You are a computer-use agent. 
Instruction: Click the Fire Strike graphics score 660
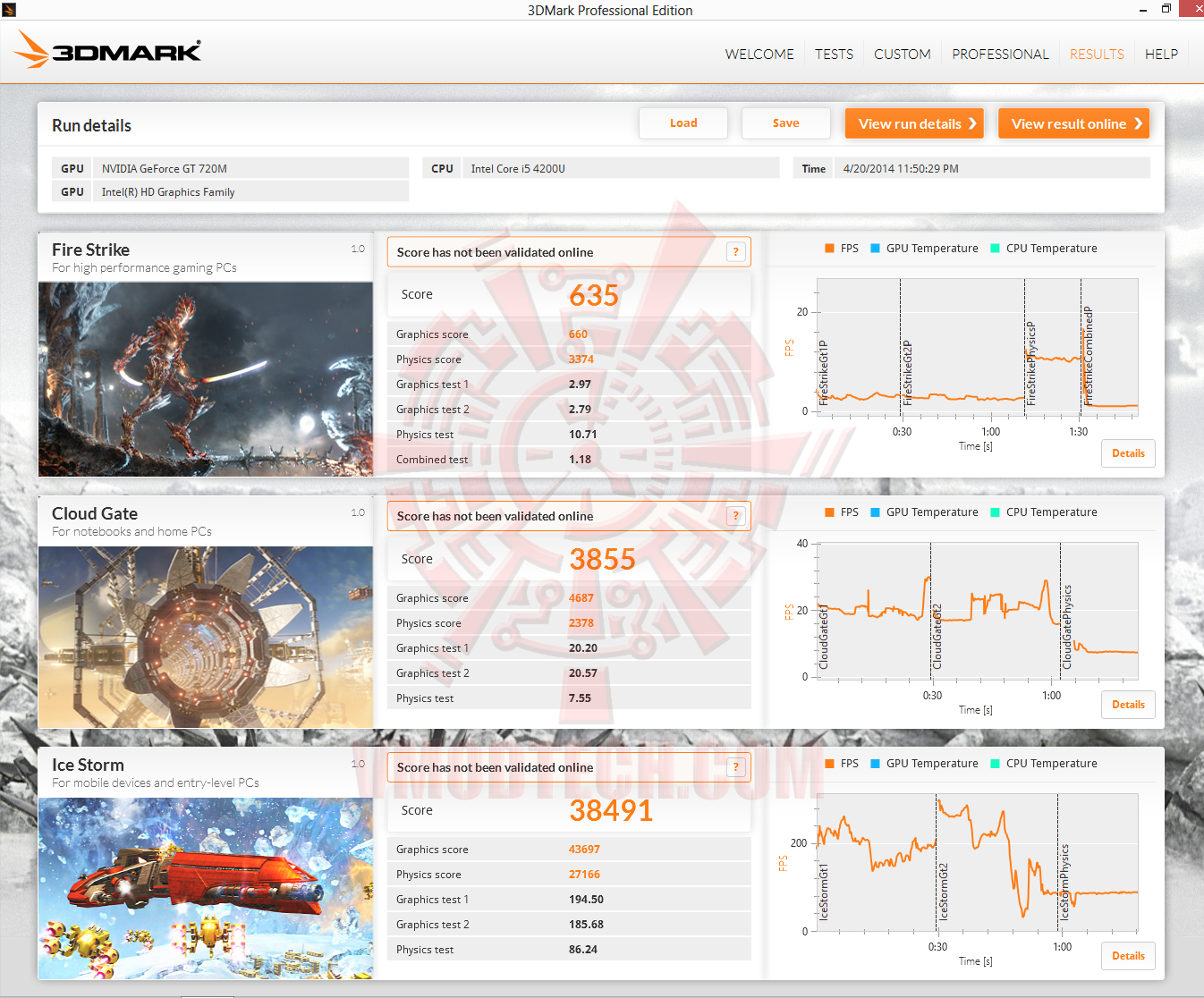(578, 334)
